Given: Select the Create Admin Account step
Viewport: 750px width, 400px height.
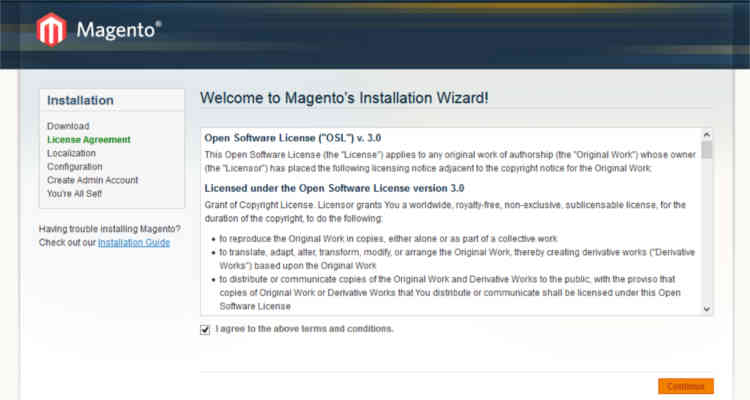Looking at the screenshot, I should (92, 180).
